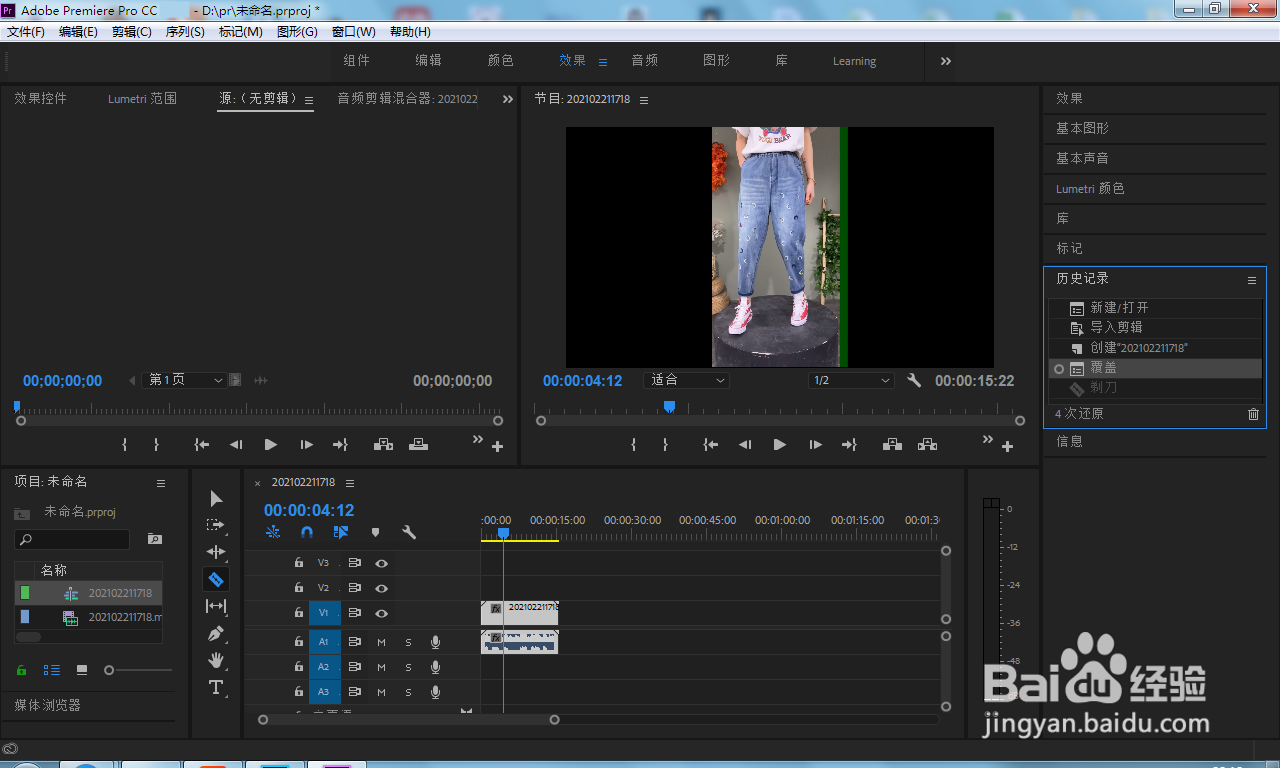The width and height of the screenshot is (1280, 768).
Task: Open the 文件(F) menu
Action: [26, 32]
